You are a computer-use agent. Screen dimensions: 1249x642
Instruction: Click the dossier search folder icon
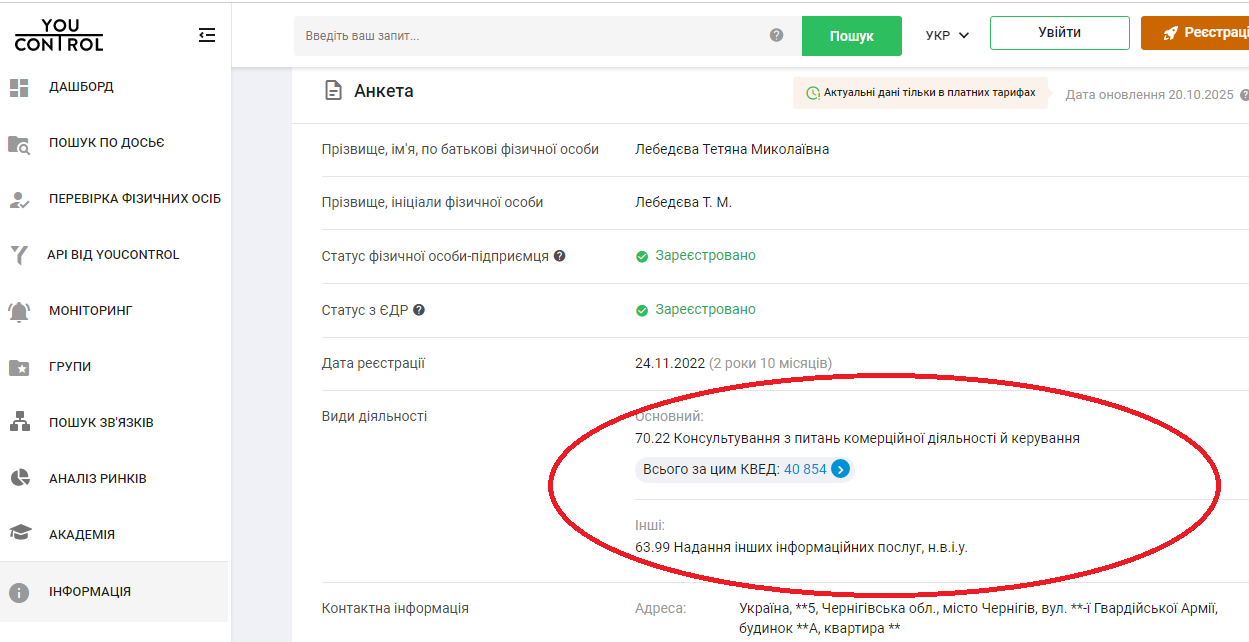click(x=19, y=143)
